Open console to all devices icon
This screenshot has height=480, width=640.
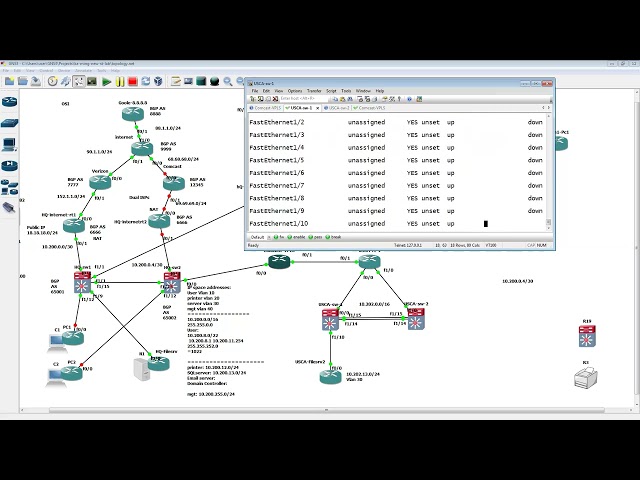click(x=92, y=81)
